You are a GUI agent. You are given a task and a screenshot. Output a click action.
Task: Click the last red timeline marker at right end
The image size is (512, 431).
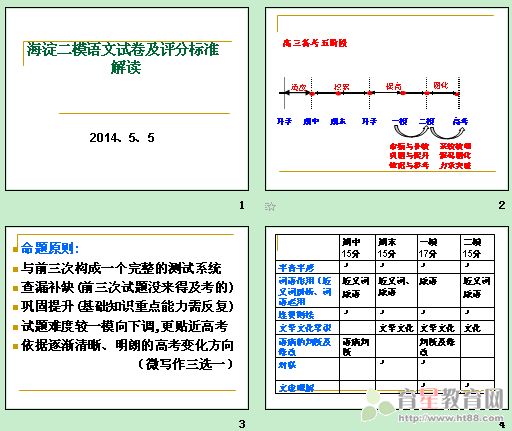click(458, 94)
